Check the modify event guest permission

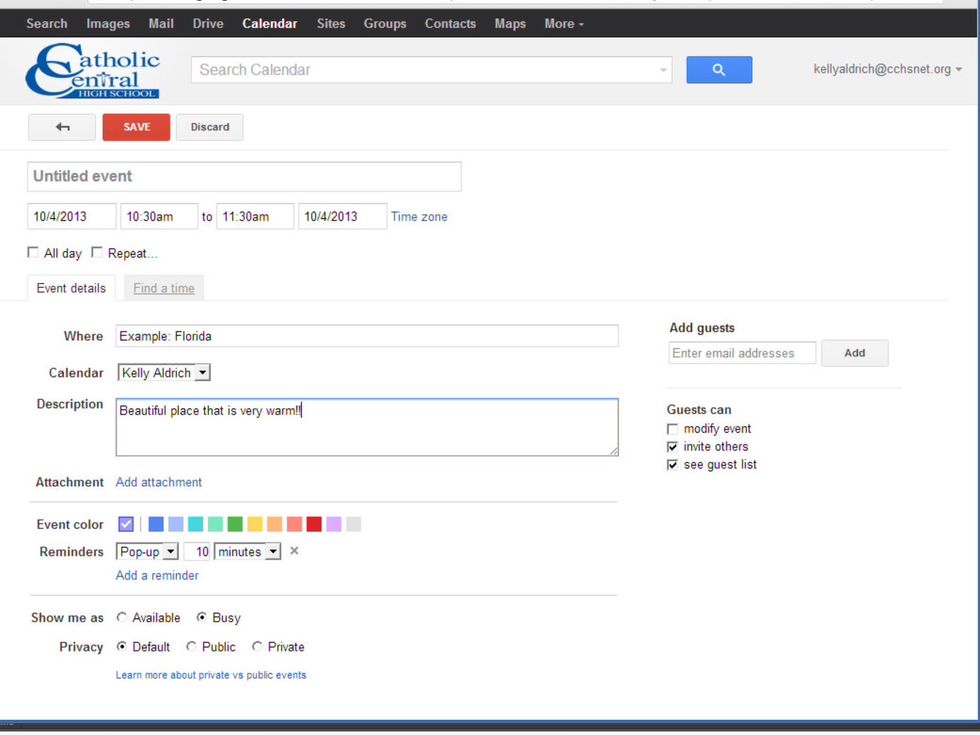coord(673,429)
